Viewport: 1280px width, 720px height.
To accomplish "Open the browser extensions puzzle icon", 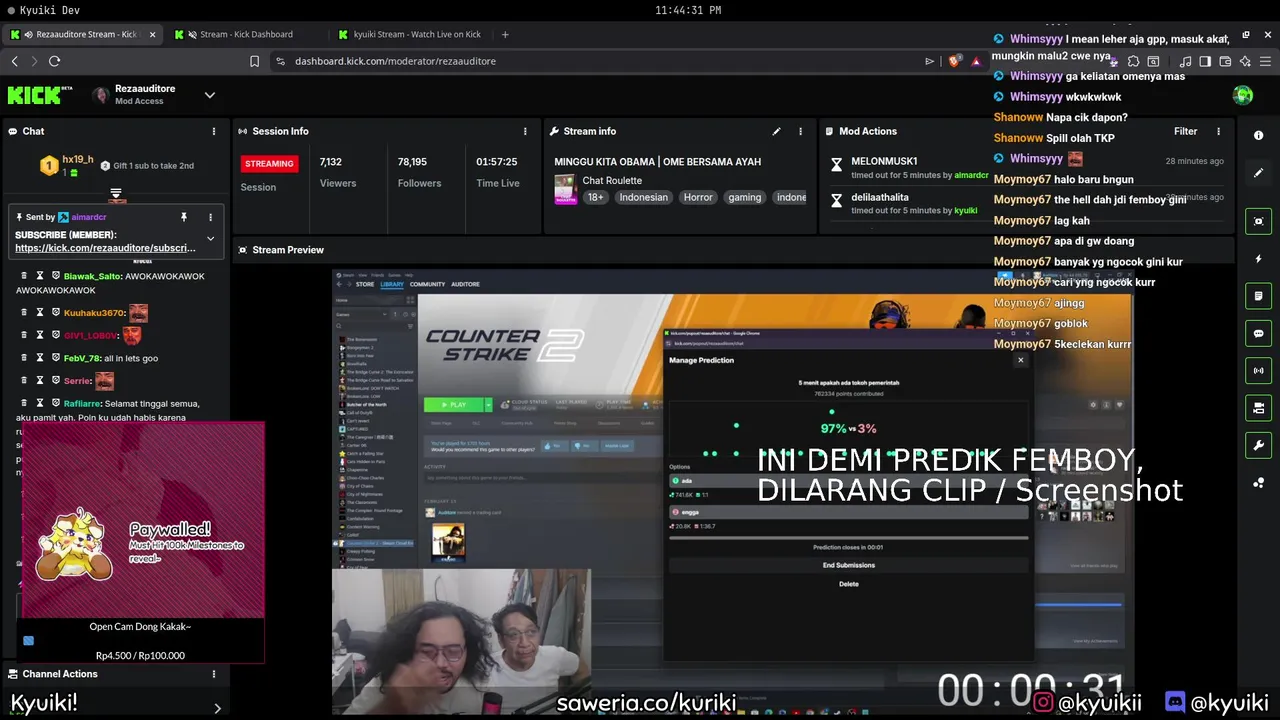I will tap(1133, 61).
